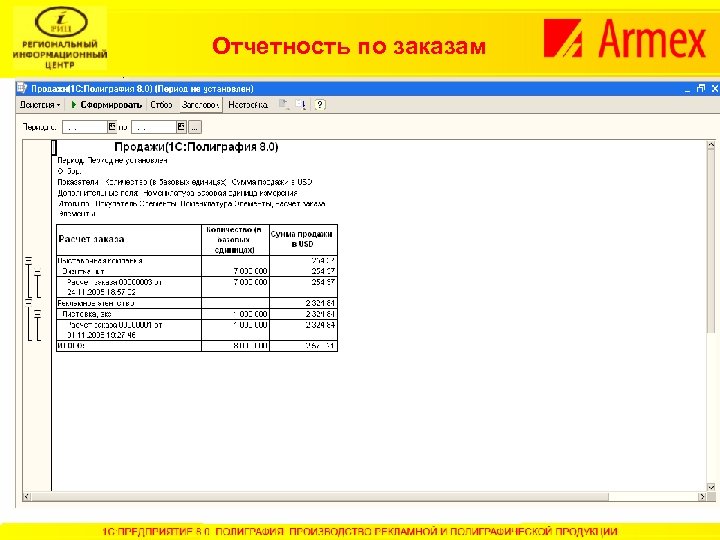
Task: Open the Действия dropdown menu
Action: pyautogui.click(x=39, y=105)
